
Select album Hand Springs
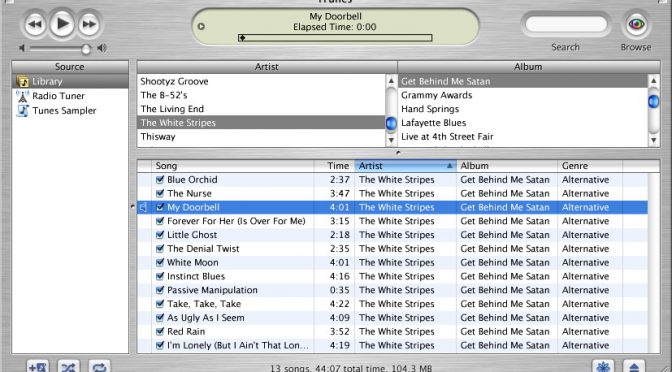(523, 108)
